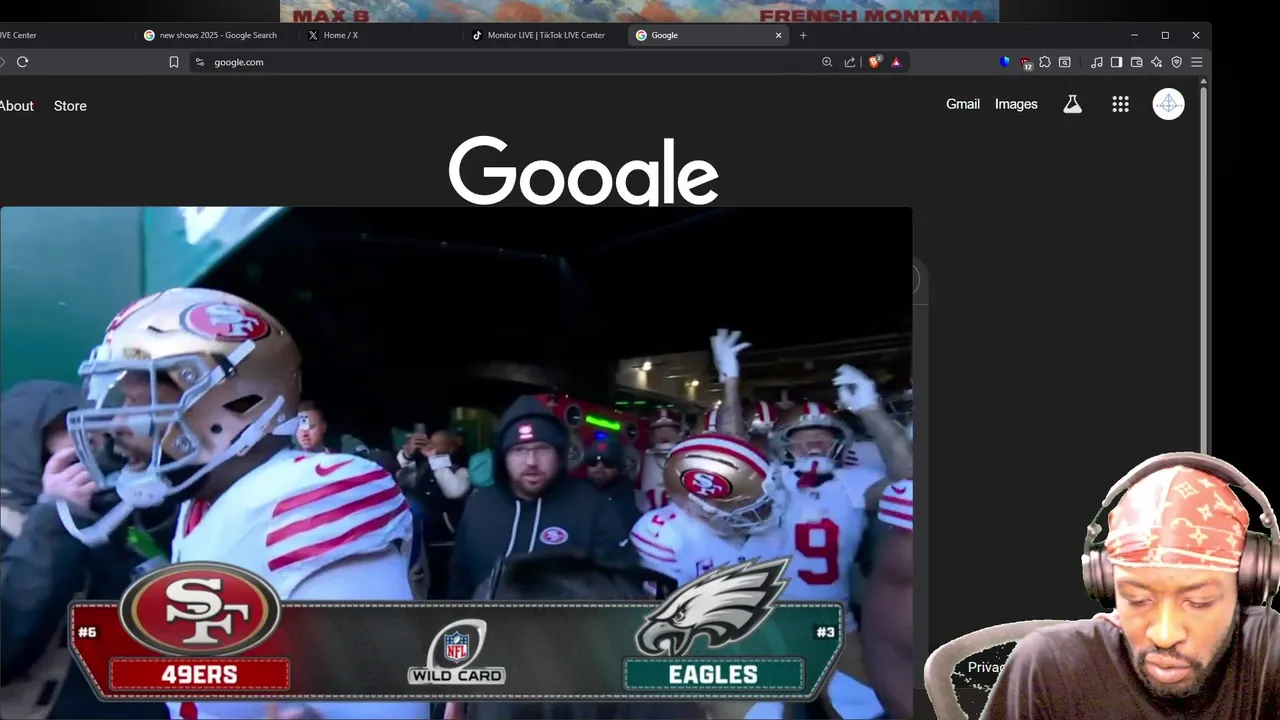The height and width of the screenshot is (720, 1280).
Task: Open the Brave Wallet icon
Action: (x=1137, y=62)
